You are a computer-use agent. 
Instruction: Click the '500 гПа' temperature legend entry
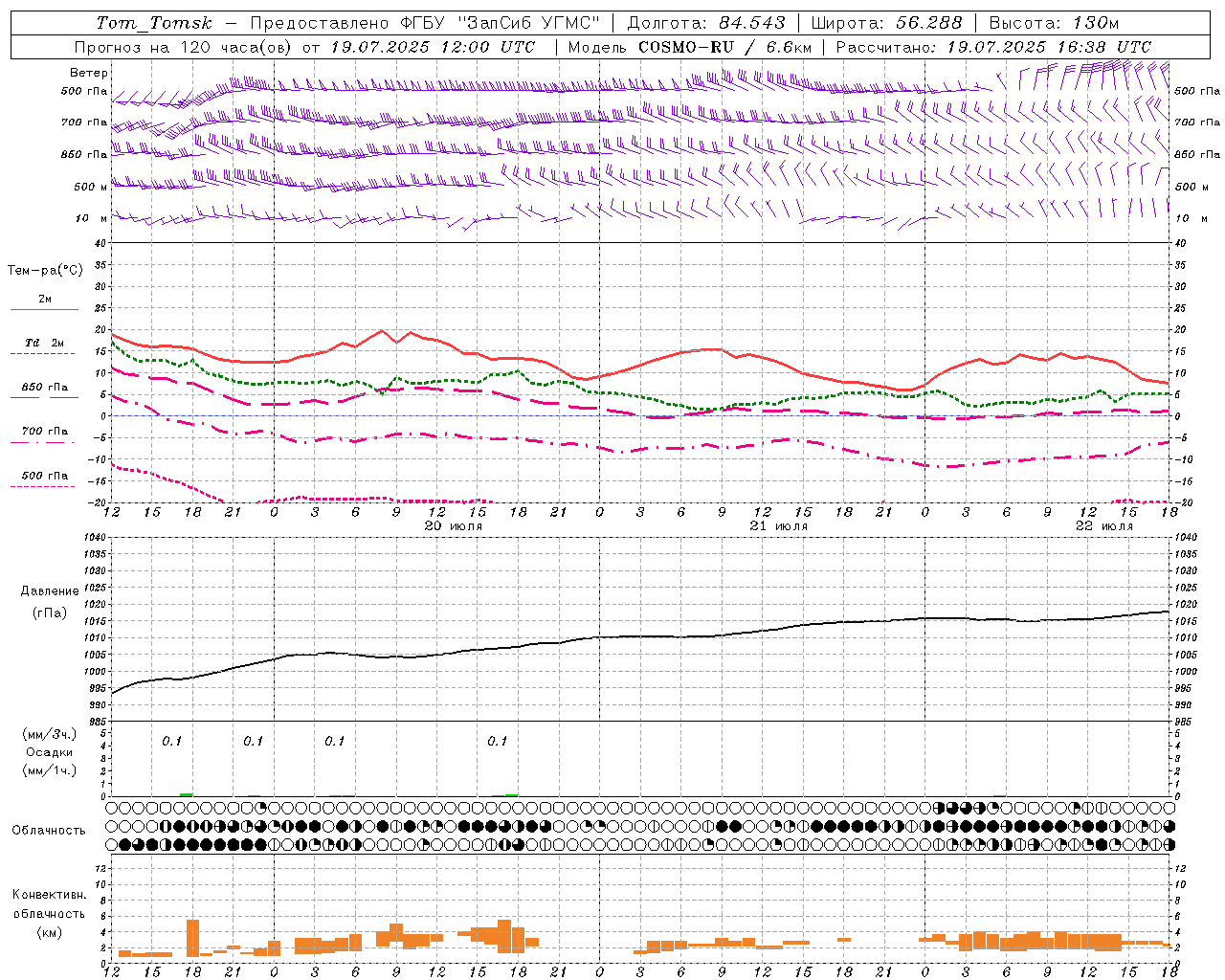pyautogui.click(x=45, y=476)
